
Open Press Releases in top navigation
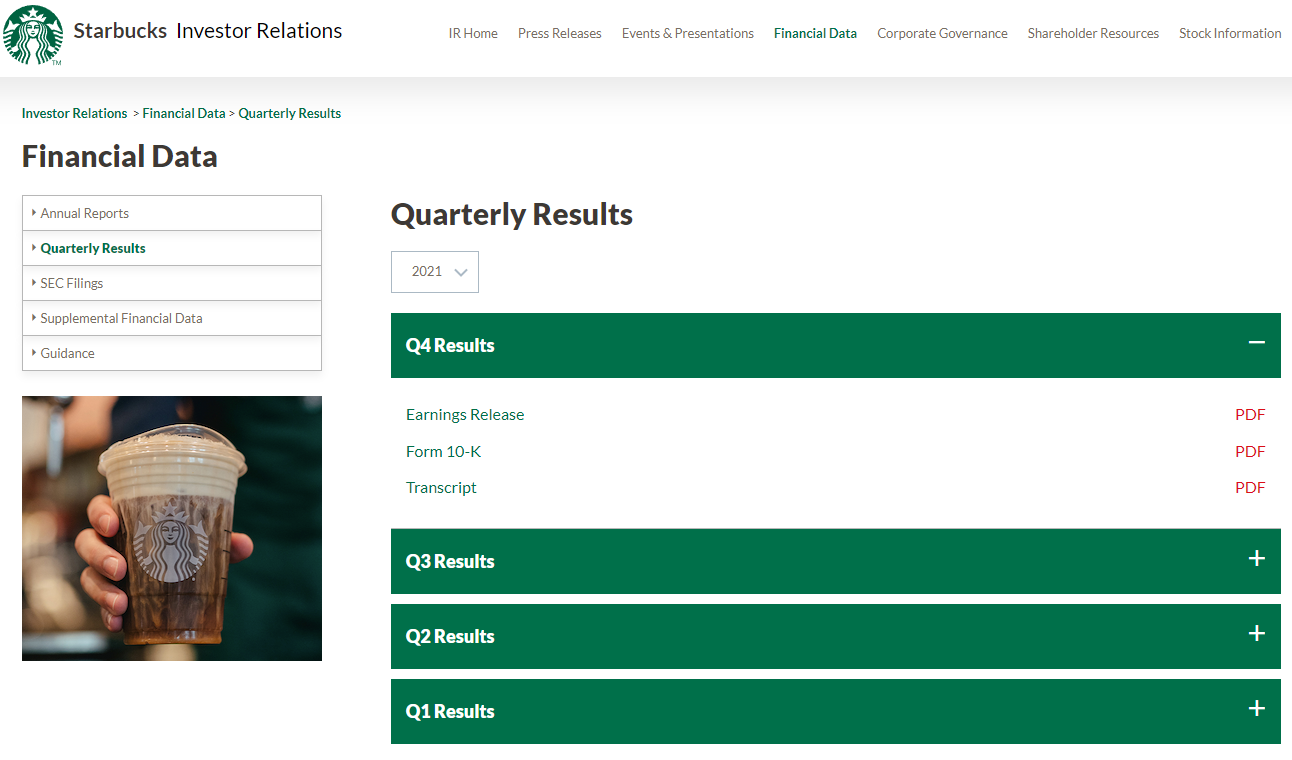pos(560,33)
